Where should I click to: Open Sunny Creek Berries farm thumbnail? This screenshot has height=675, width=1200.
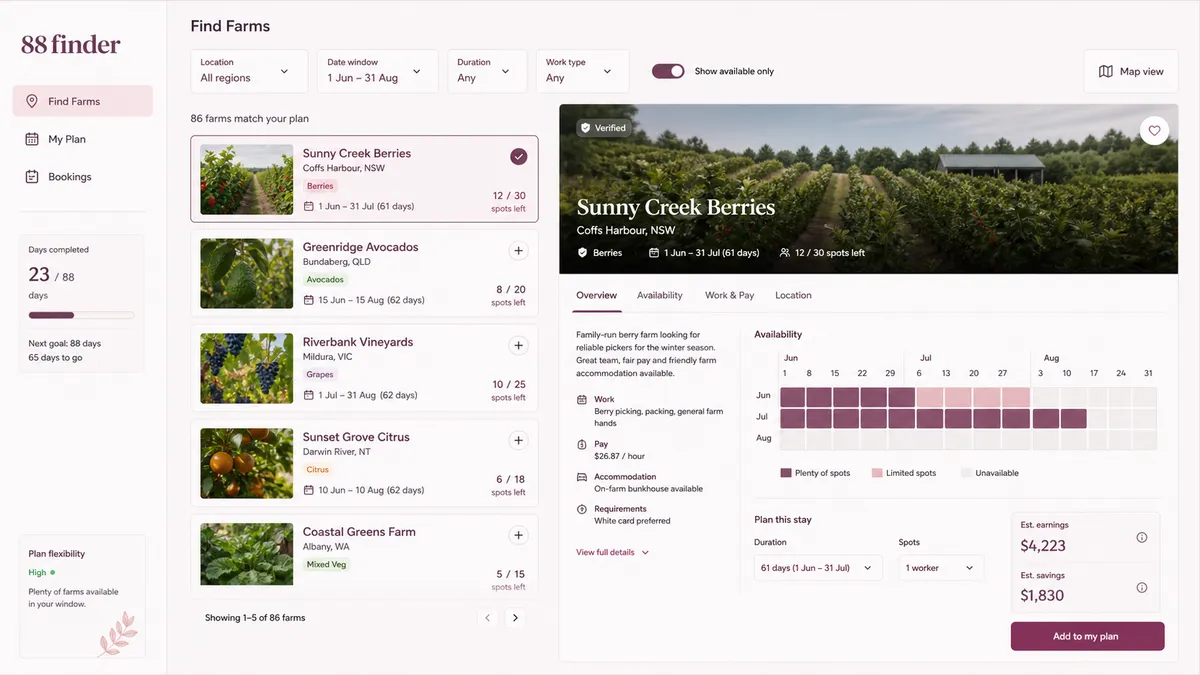pyautogui.click(x=246, y=179)
